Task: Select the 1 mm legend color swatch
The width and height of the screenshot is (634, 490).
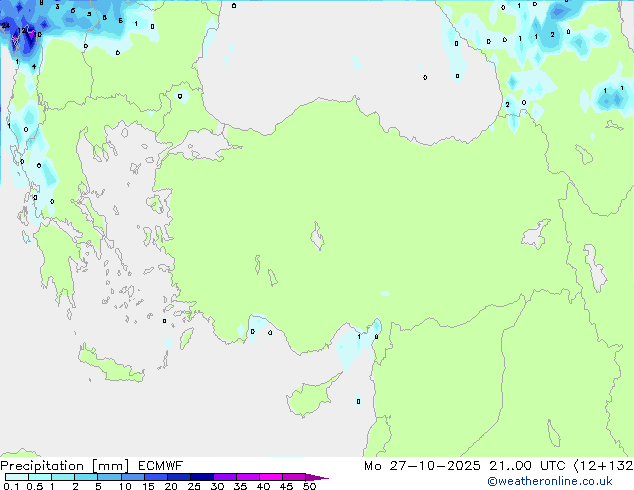Action: tap(63, 477)
